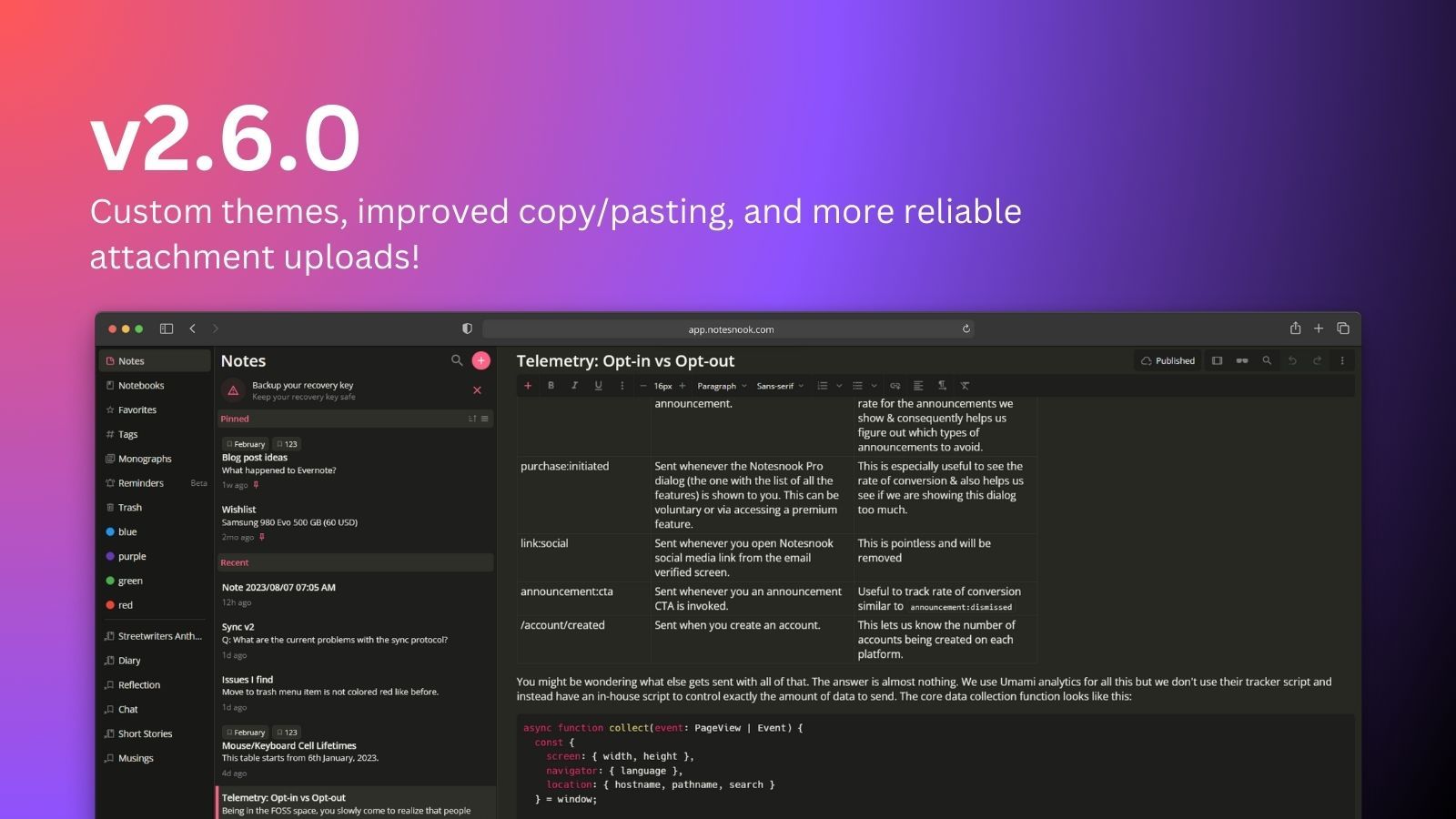Viewport: 1456px width, 819px height.
Task: Select the purple color filter in sidebar
Action: point(132,557)
